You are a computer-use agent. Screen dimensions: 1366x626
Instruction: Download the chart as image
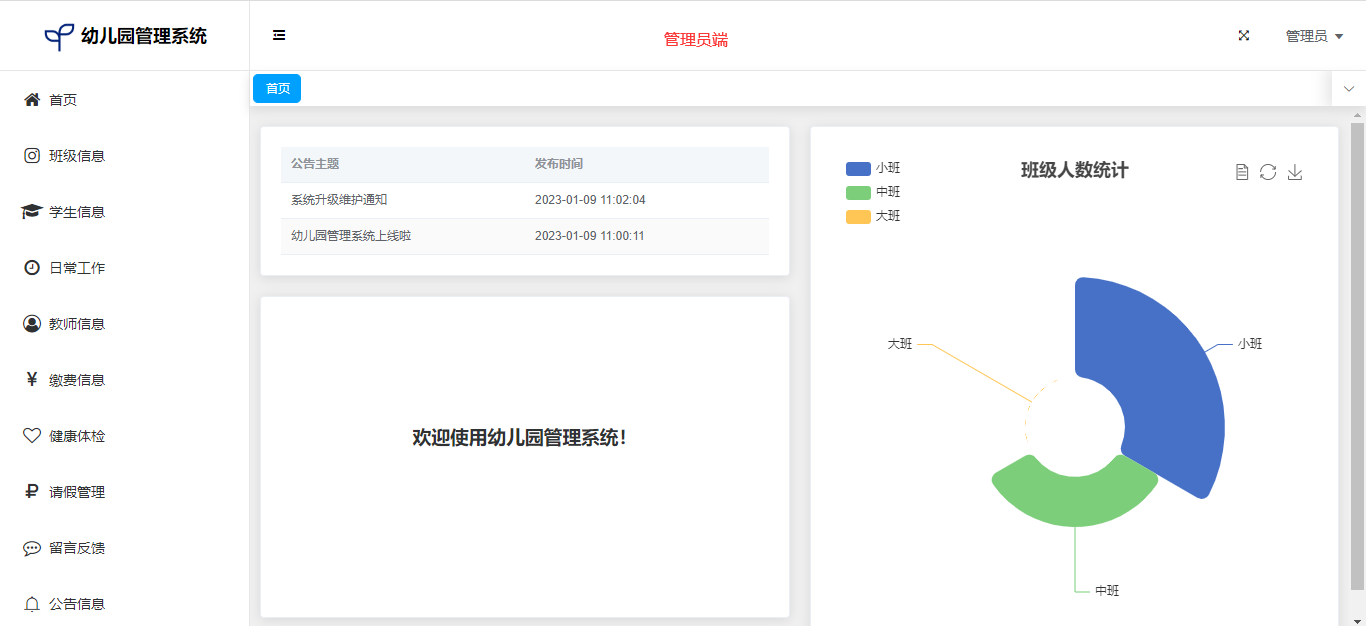1295,172
